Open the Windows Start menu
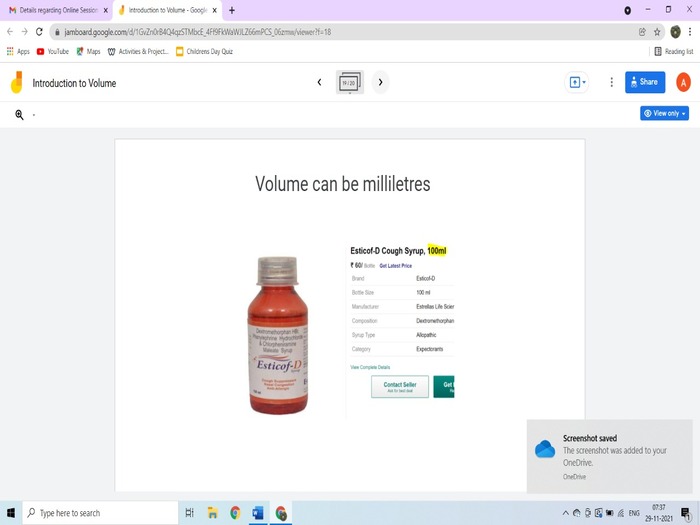700x525 pixels. 11,513
